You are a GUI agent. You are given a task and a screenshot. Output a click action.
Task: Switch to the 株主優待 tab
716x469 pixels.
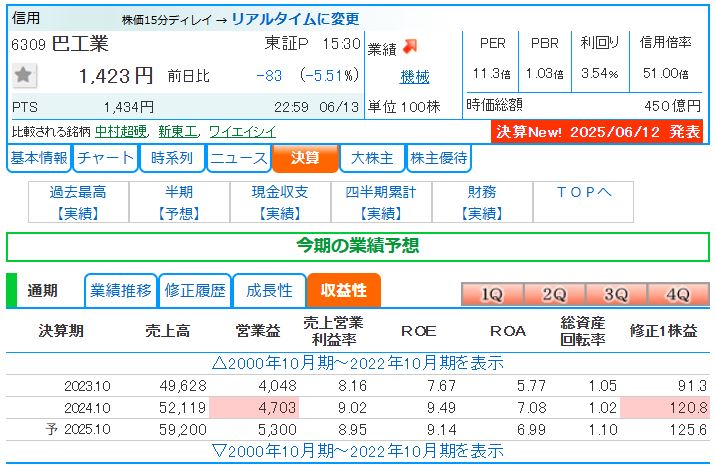tap(439, 158)
